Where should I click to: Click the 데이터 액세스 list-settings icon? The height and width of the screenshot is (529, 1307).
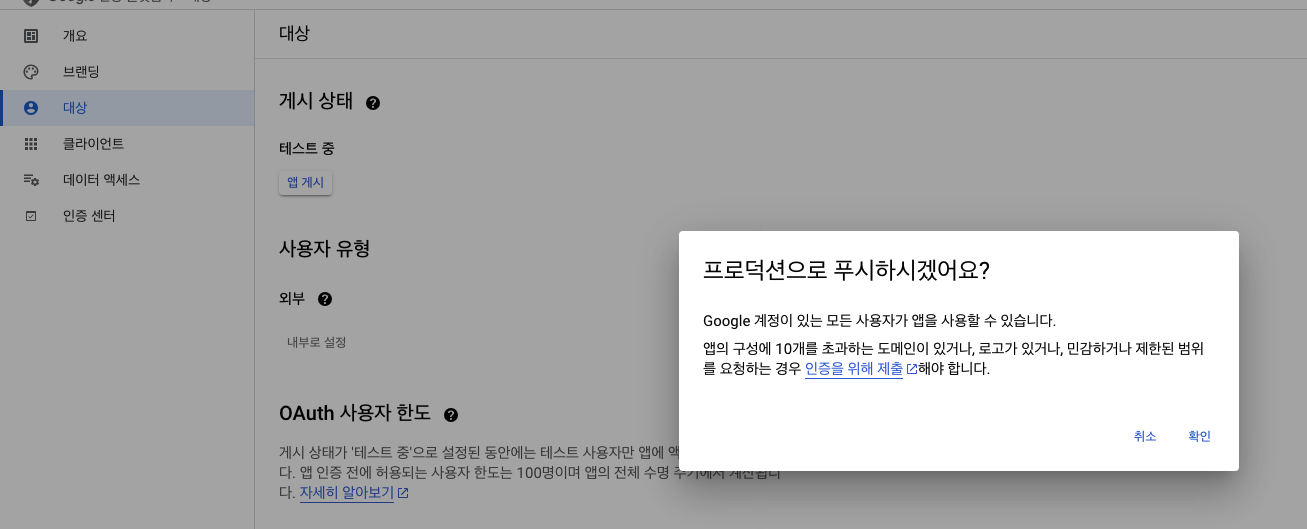31,180
